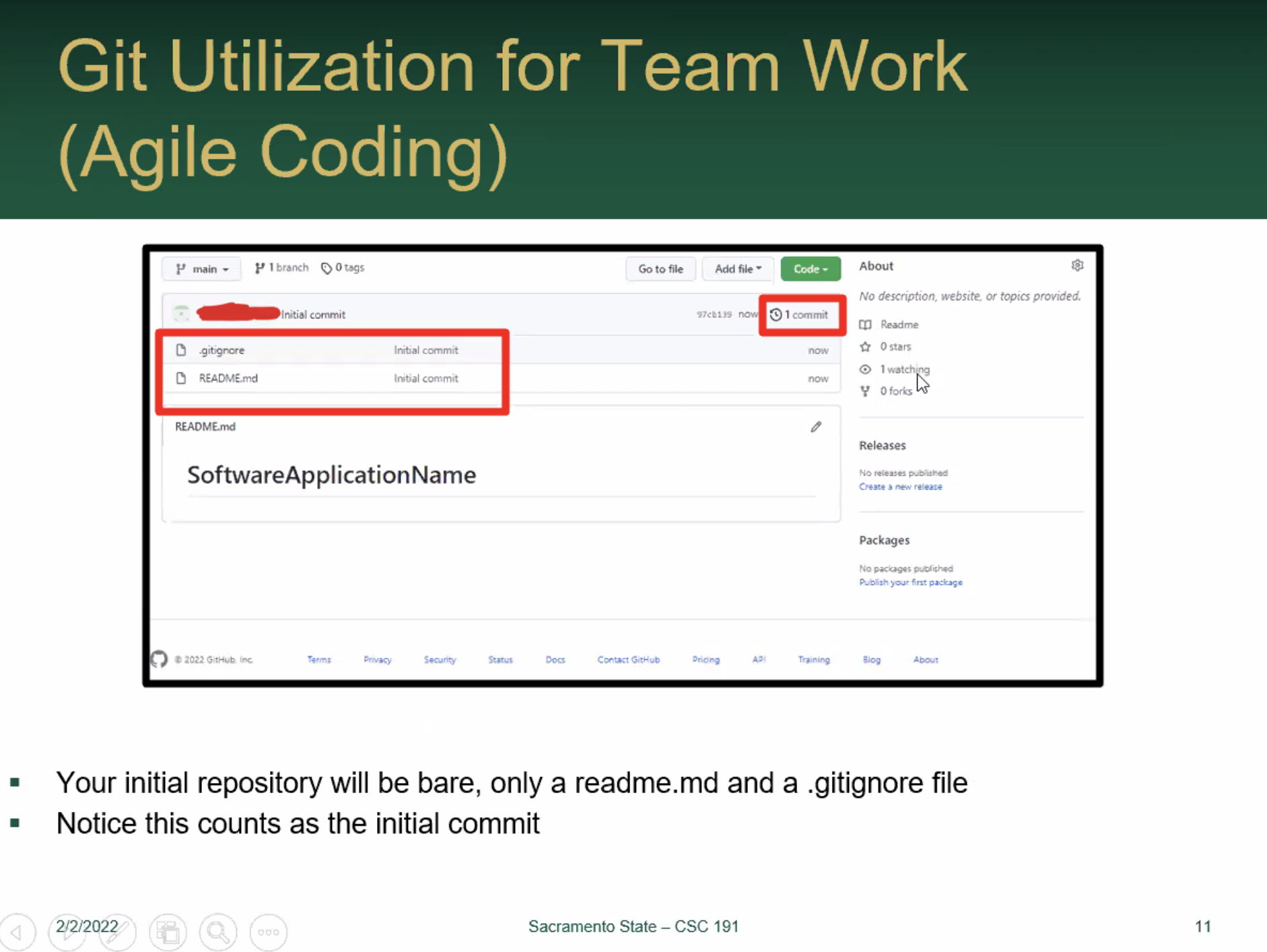Click the Releases heading
This screenshot has height=952, width=1267.
click(883, 446)
